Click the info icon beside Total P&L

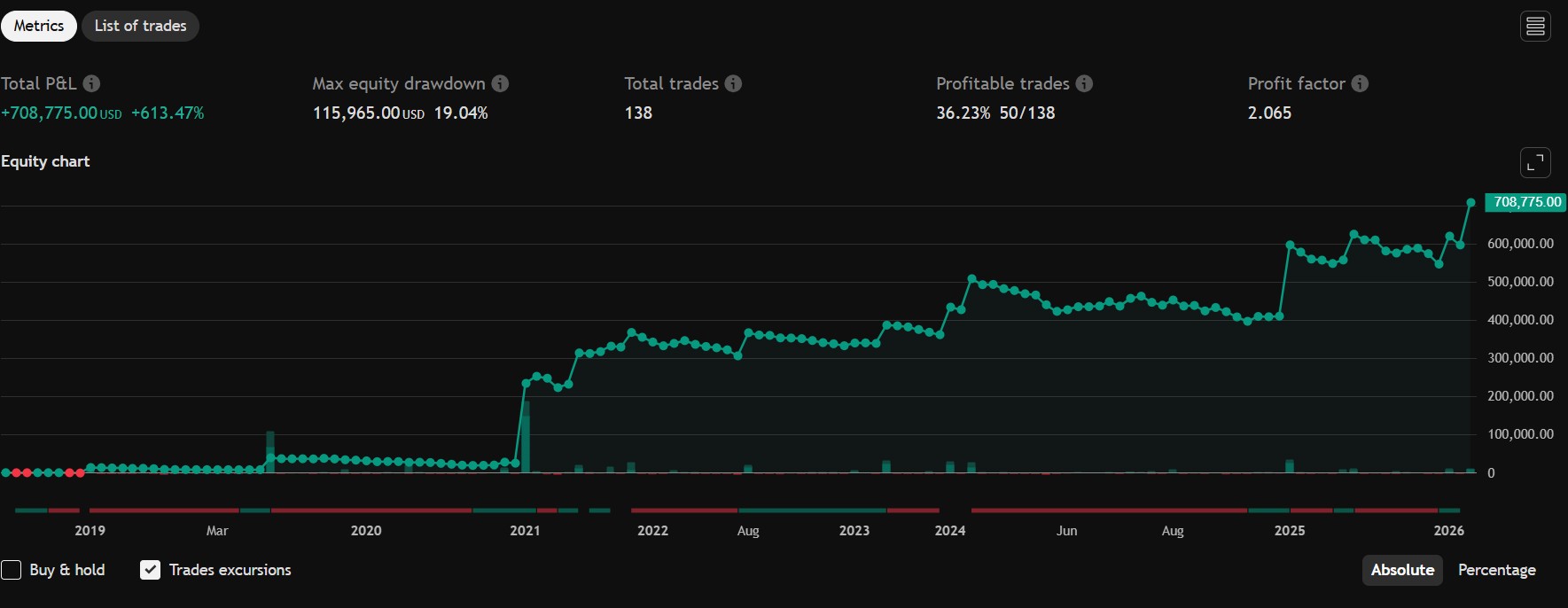click(91, 83)
